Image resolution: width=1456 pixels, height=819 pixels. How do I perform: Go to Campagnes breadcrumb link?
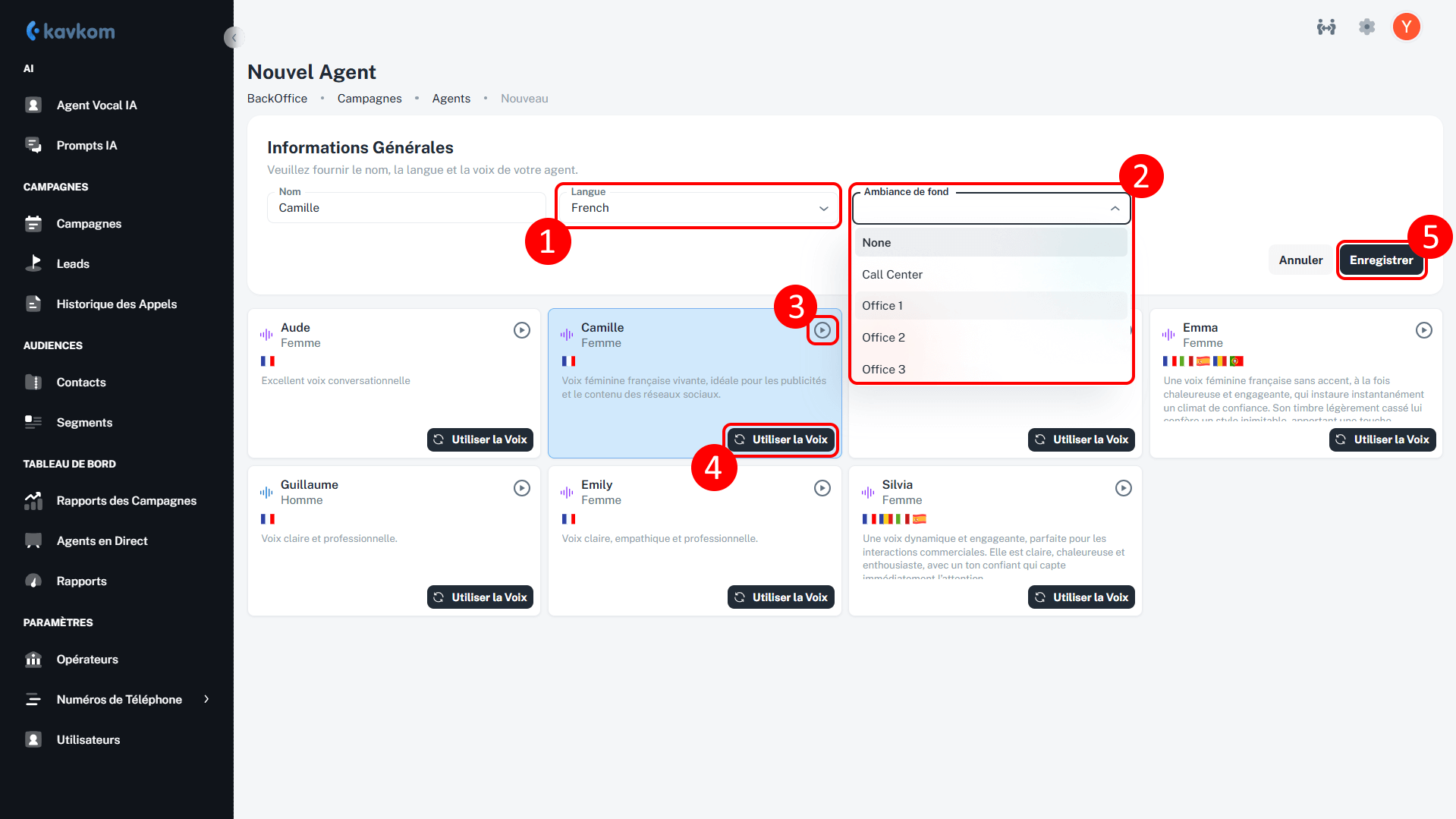[370, 99]
